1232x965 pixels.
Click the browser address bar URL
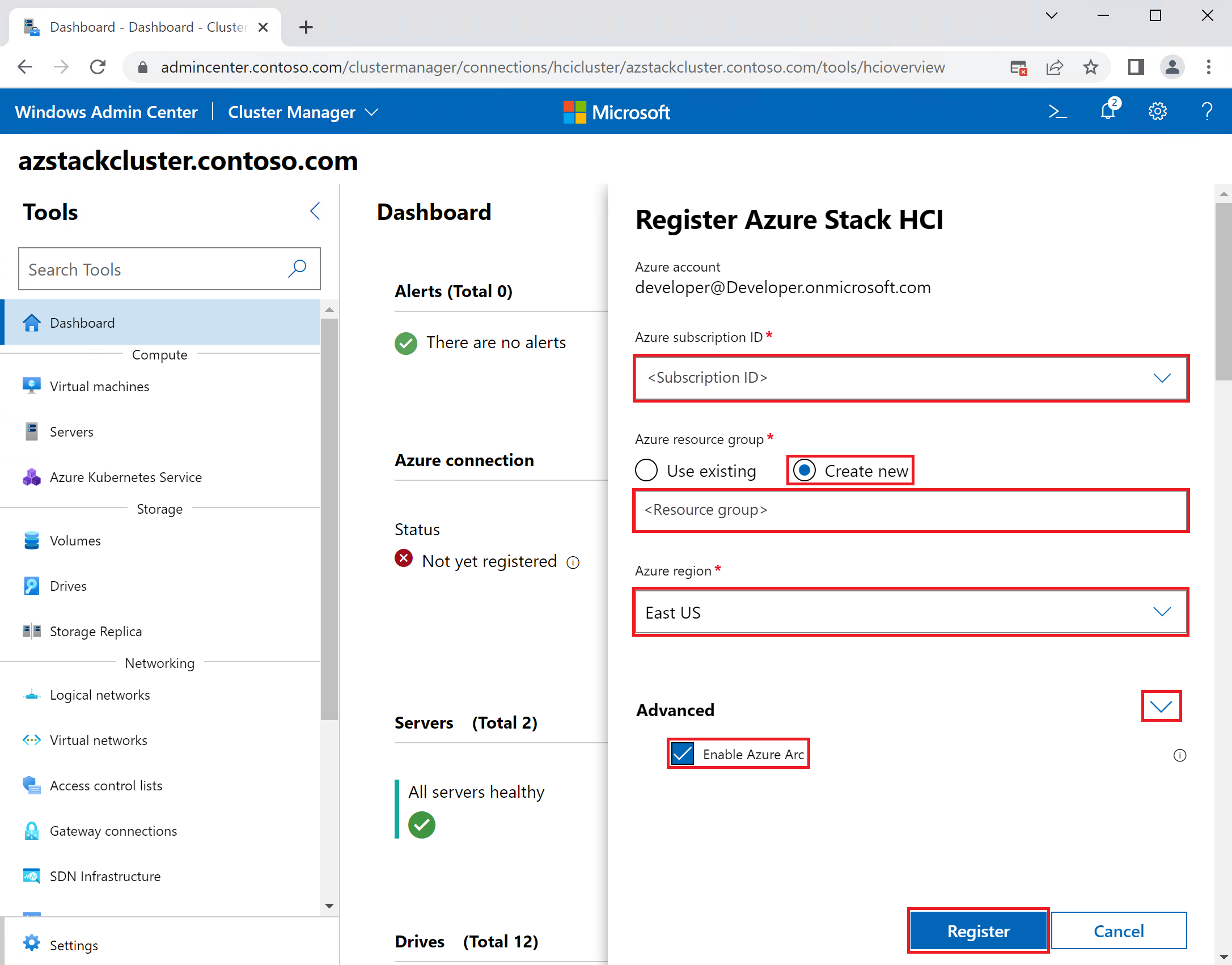click(553, 67)
